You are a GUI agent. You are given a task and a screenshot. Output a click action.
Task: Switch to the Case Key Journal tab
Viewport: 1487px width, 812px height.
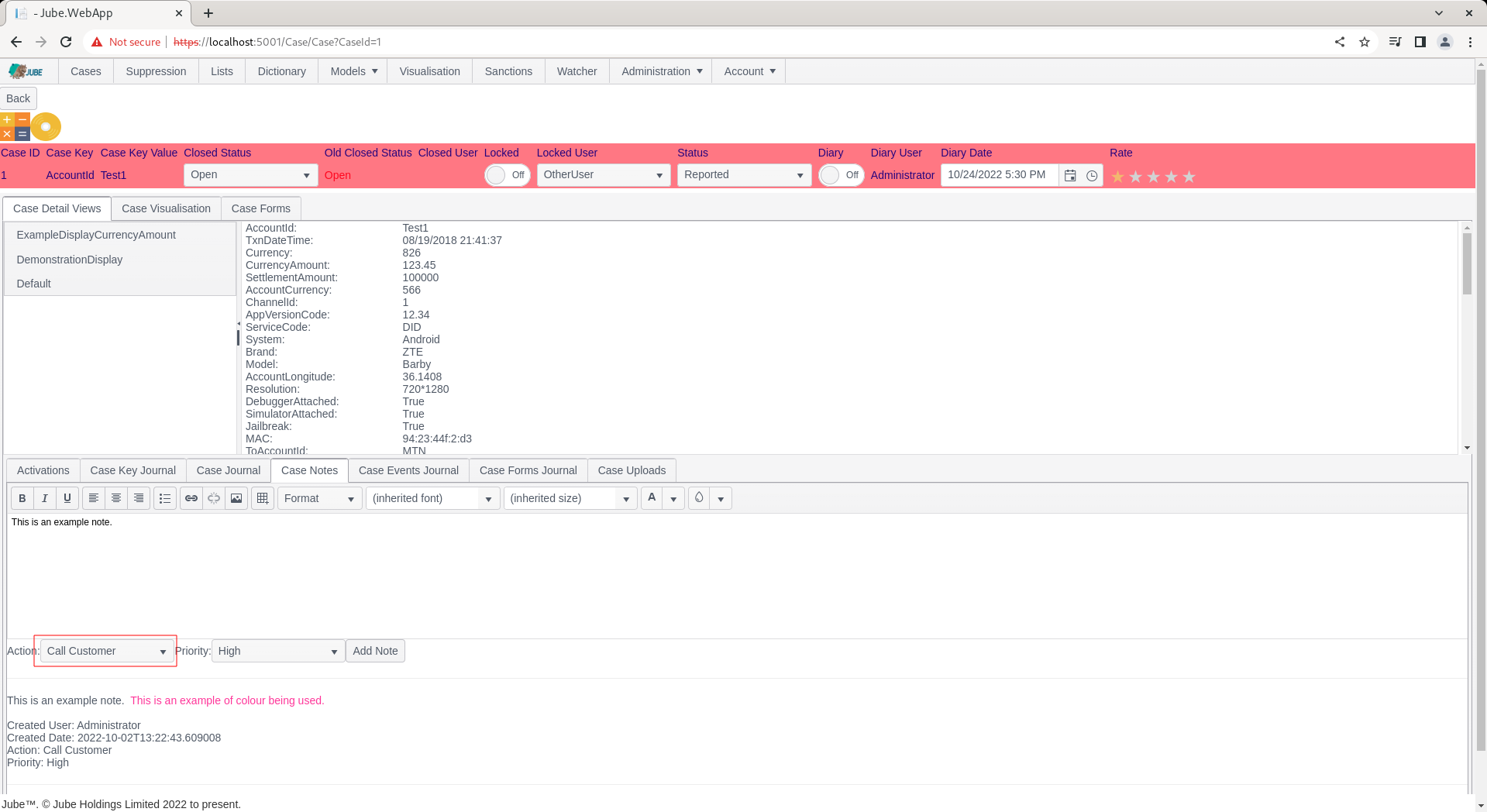133,470
